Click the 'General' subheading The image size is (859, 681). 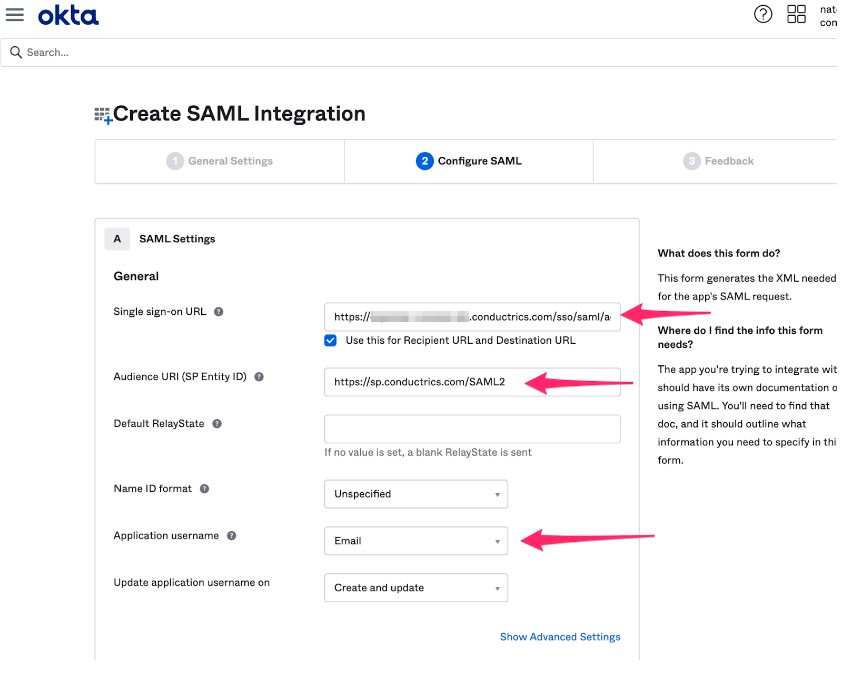[x=136, y=277]
